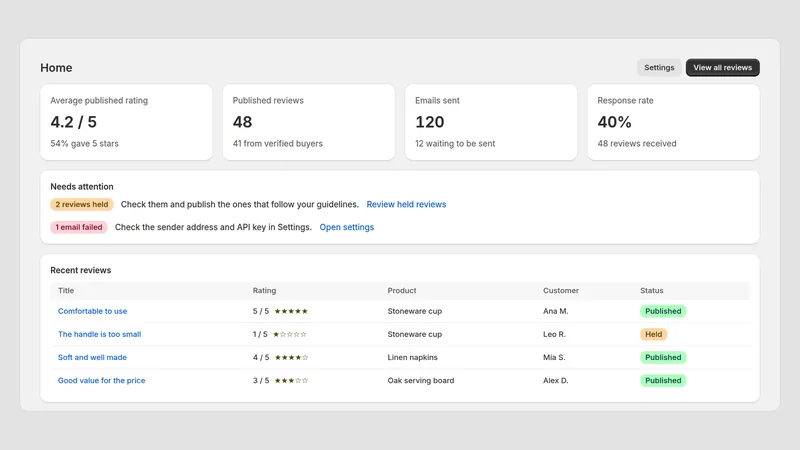800x450 pixels.
Task: Click the customer name 'Ana M.'
Action: (x=556, y=311)
